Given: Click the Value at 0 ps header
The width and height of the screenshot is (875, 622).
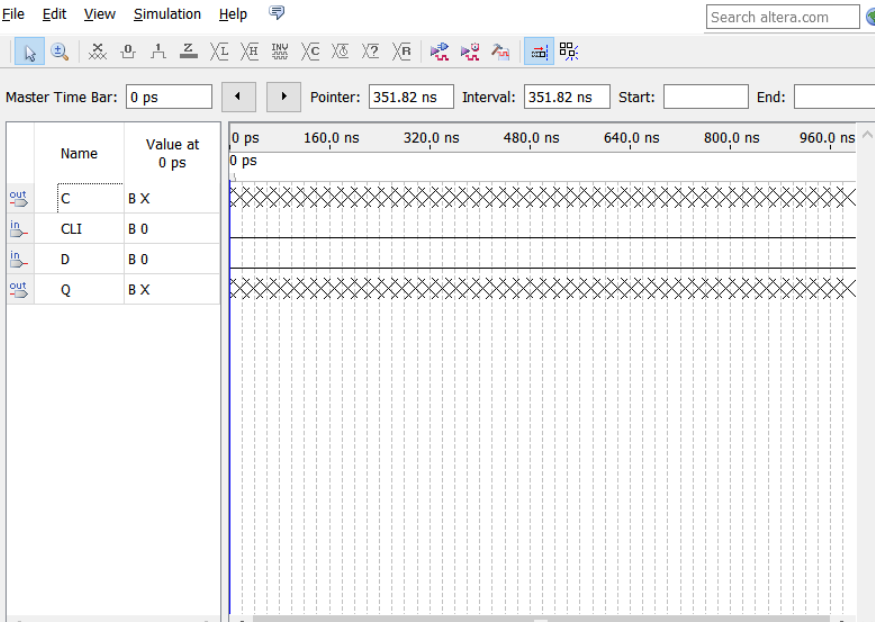Looking at the screenshot, I should 172,153.
